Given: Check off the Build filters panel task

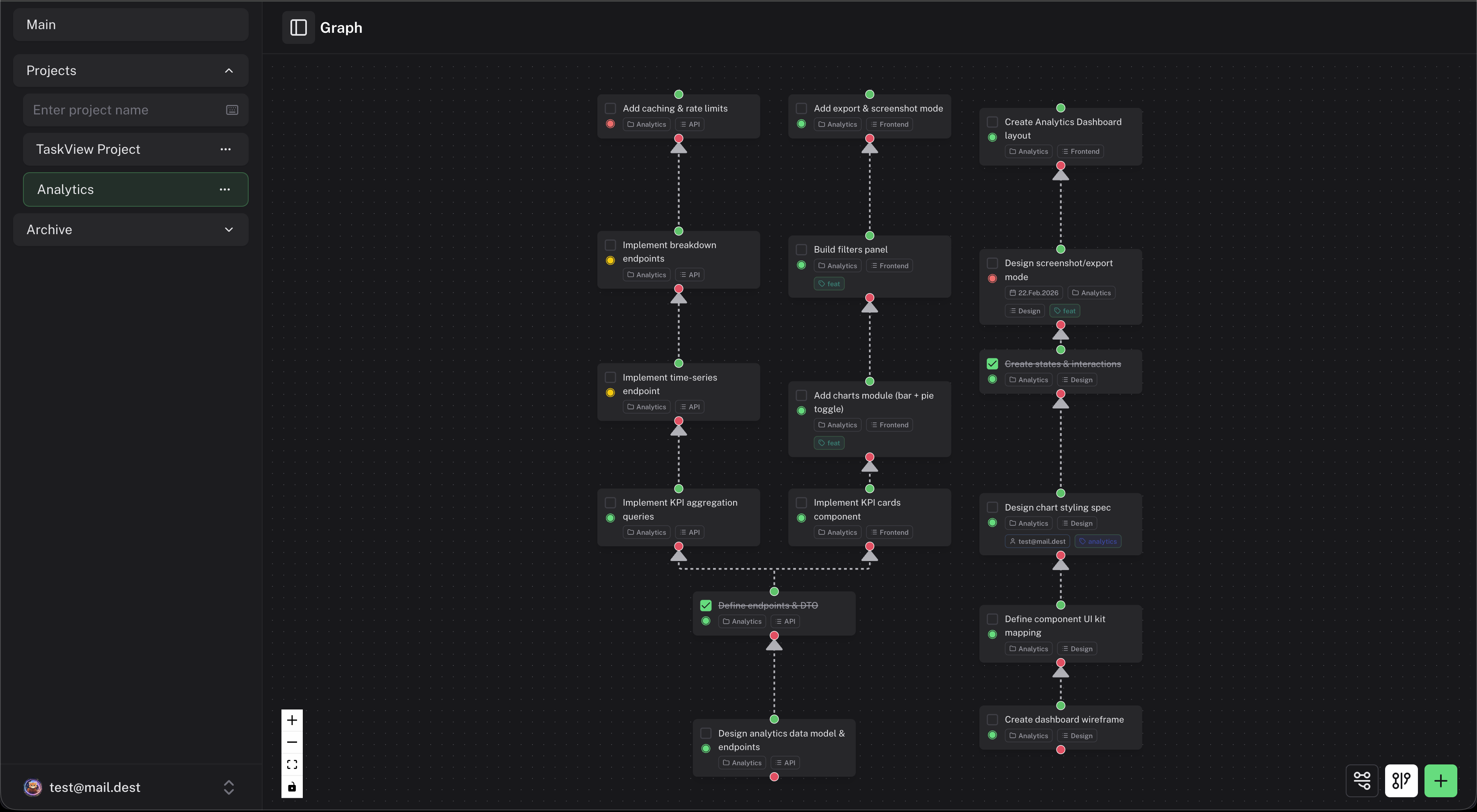Looking at the screenshot, I should 801,249.
